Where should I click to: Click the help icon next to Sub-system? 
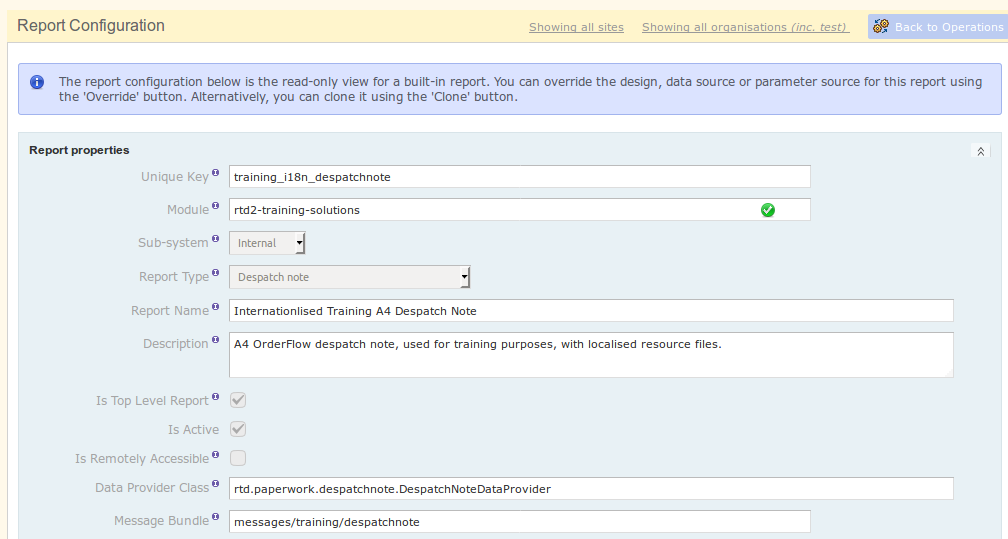pos(215,239)
